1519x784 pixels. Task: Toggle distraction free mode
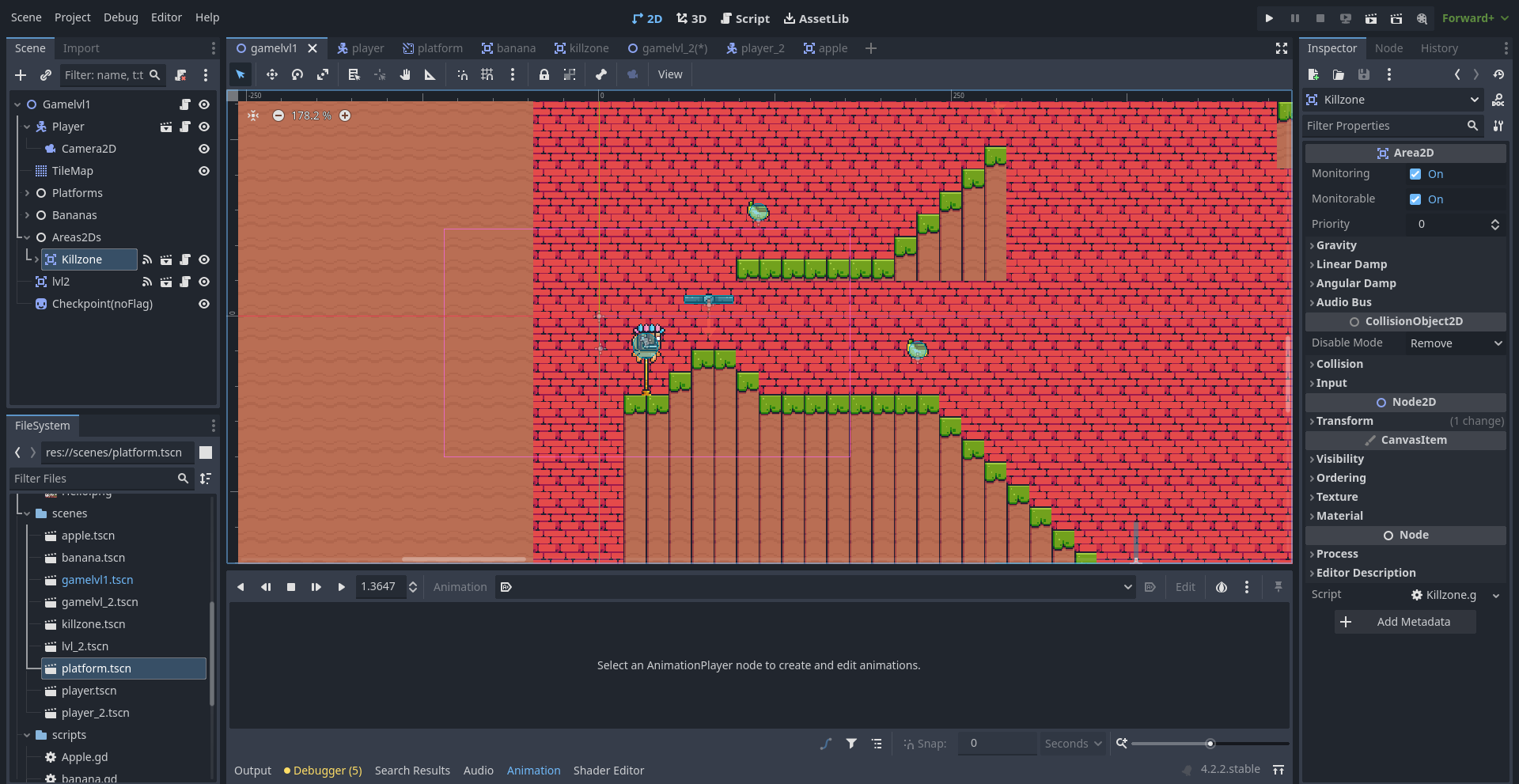pyautogui.click(x=1282, y=48)
